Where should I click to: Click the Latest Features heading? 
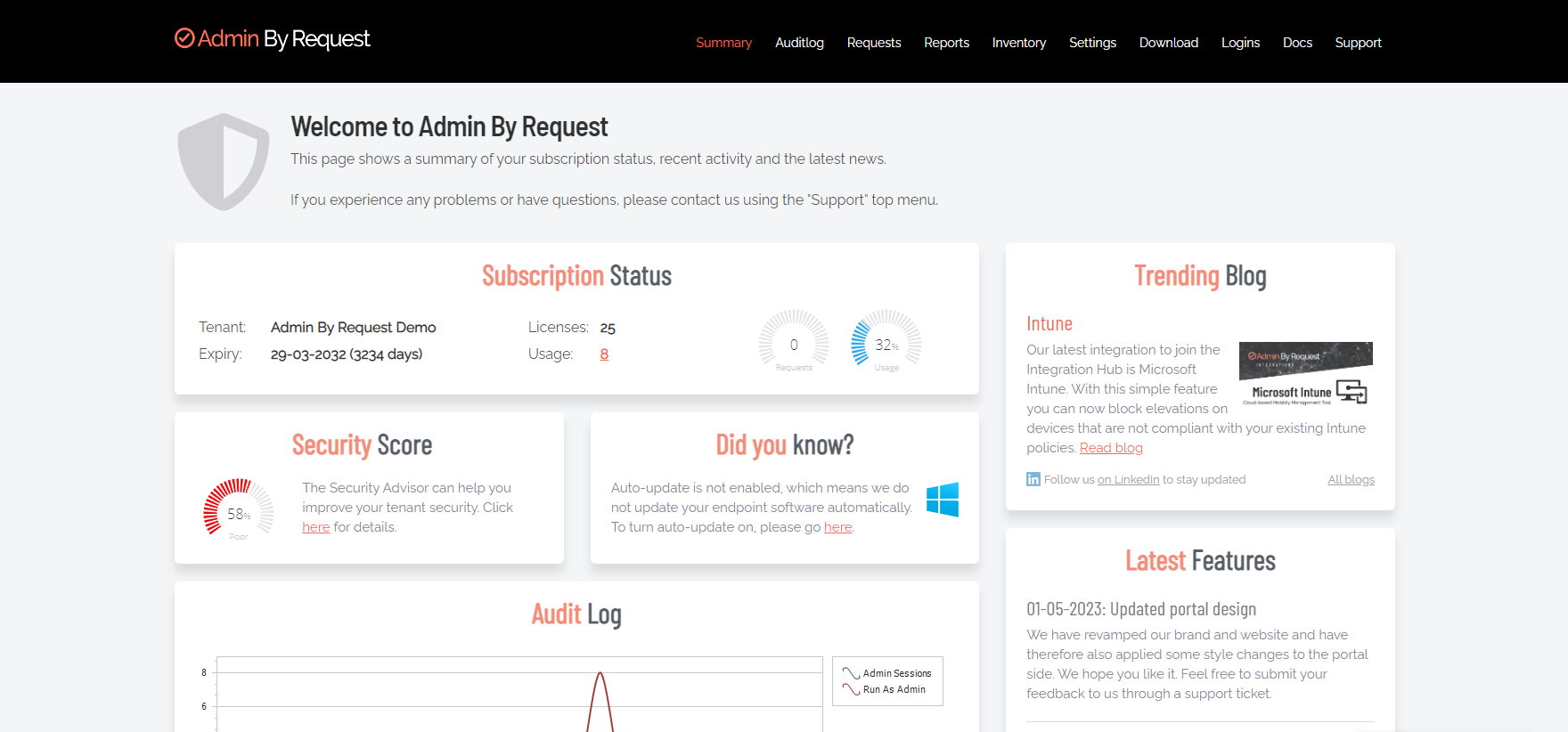pyautogui.click(x=1200, y=561)
